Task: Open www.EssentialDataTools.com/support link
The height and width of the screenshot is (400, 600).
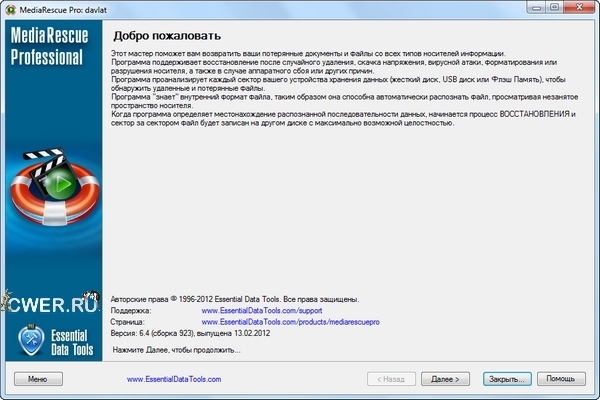Action: click(262, 310)
